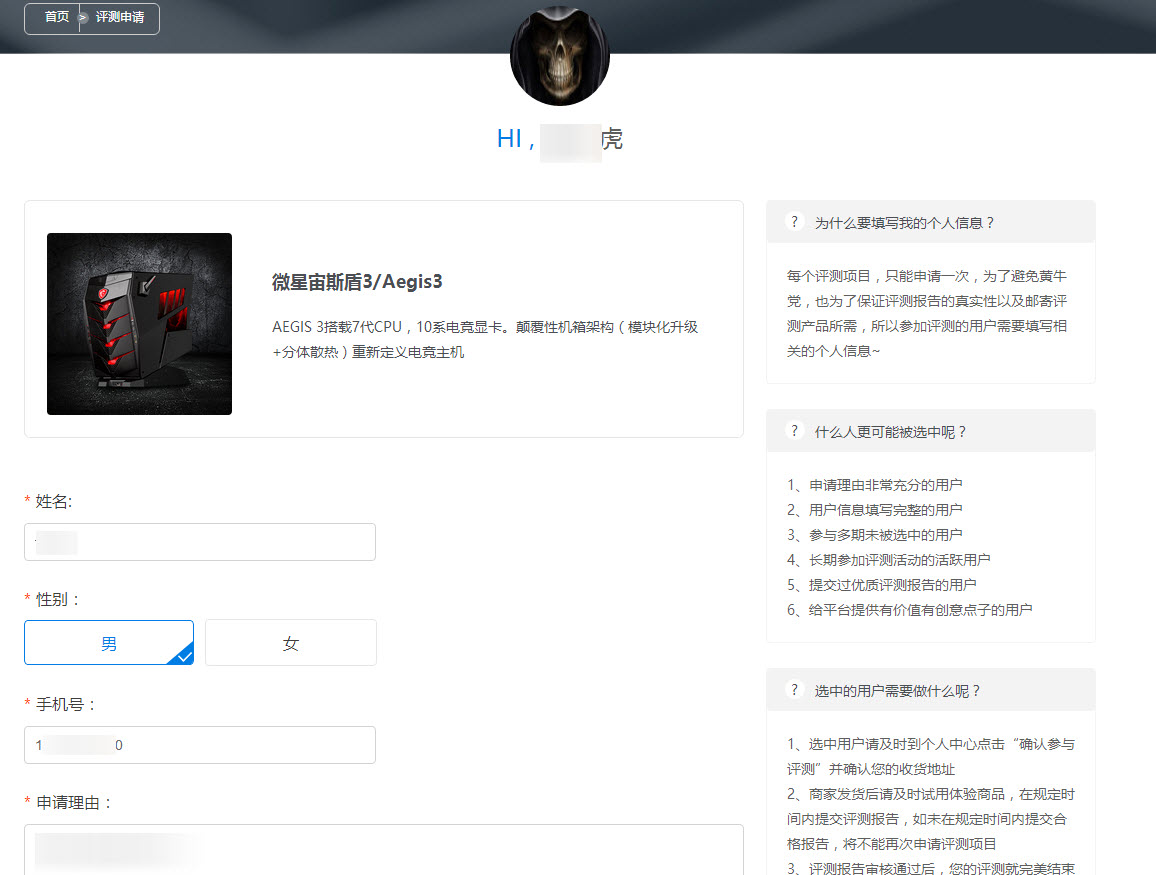Open the 首页 breadcrumb menu item
The width and height of the screenshot is (1156, 875).
click(55, 18)
